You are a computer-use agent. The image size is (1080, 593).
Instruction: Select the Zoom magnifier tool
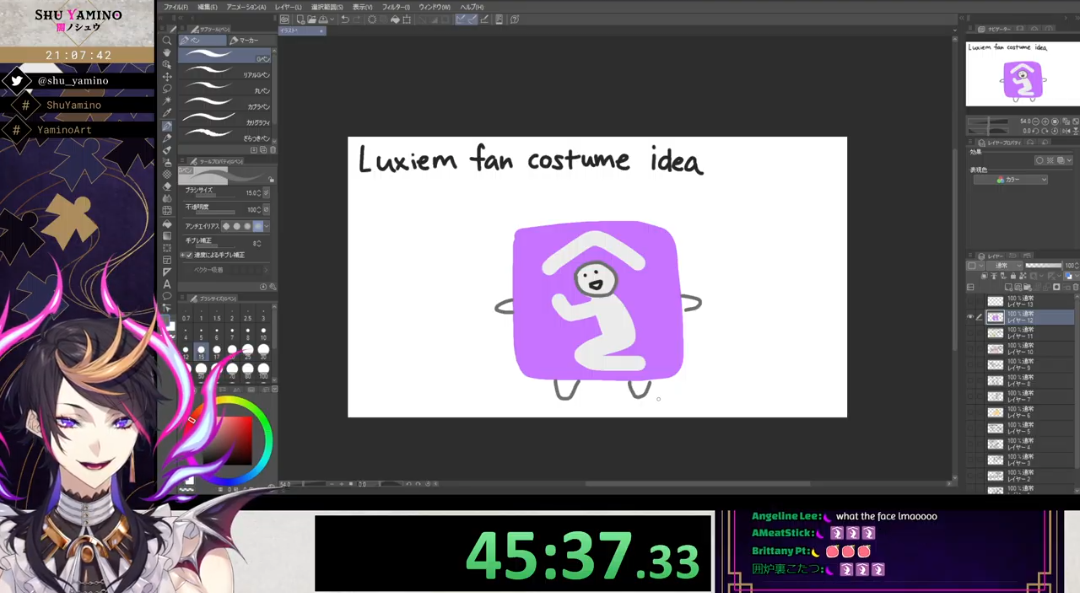point(167,41)
